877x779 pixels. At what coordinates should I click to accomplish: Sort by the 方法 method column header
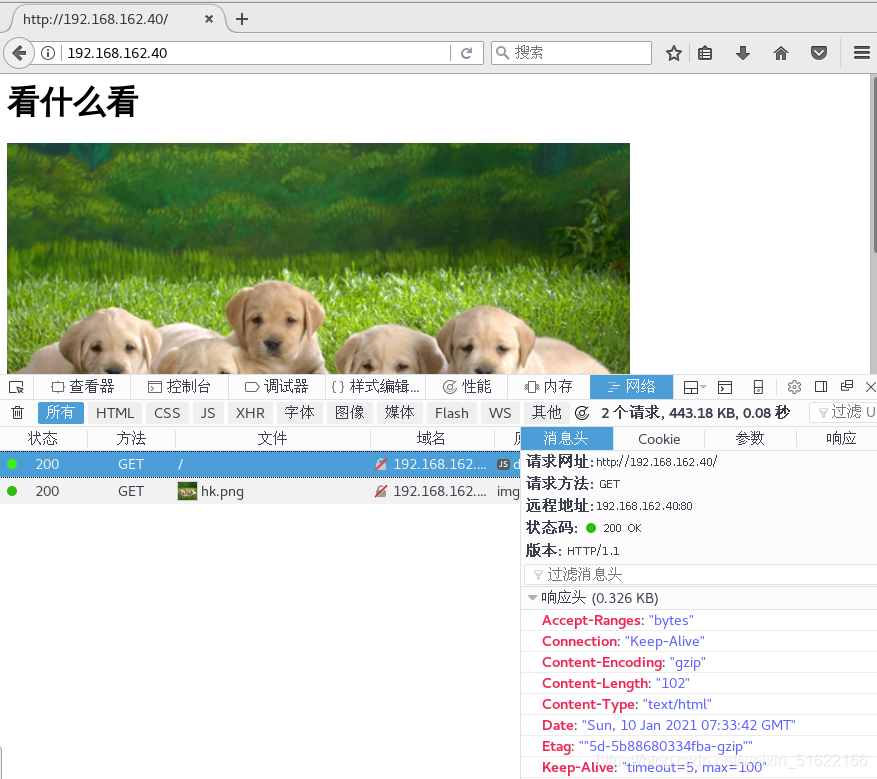click(131, 438)
